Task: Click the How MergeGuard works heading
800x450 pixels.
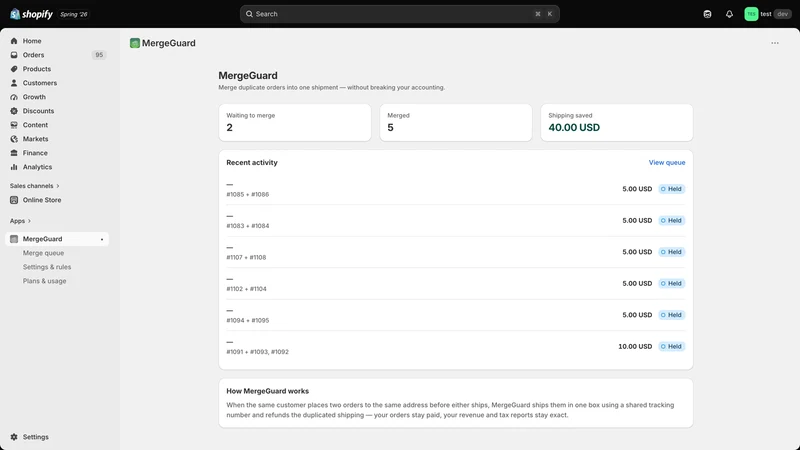Action: coord(267,391)
